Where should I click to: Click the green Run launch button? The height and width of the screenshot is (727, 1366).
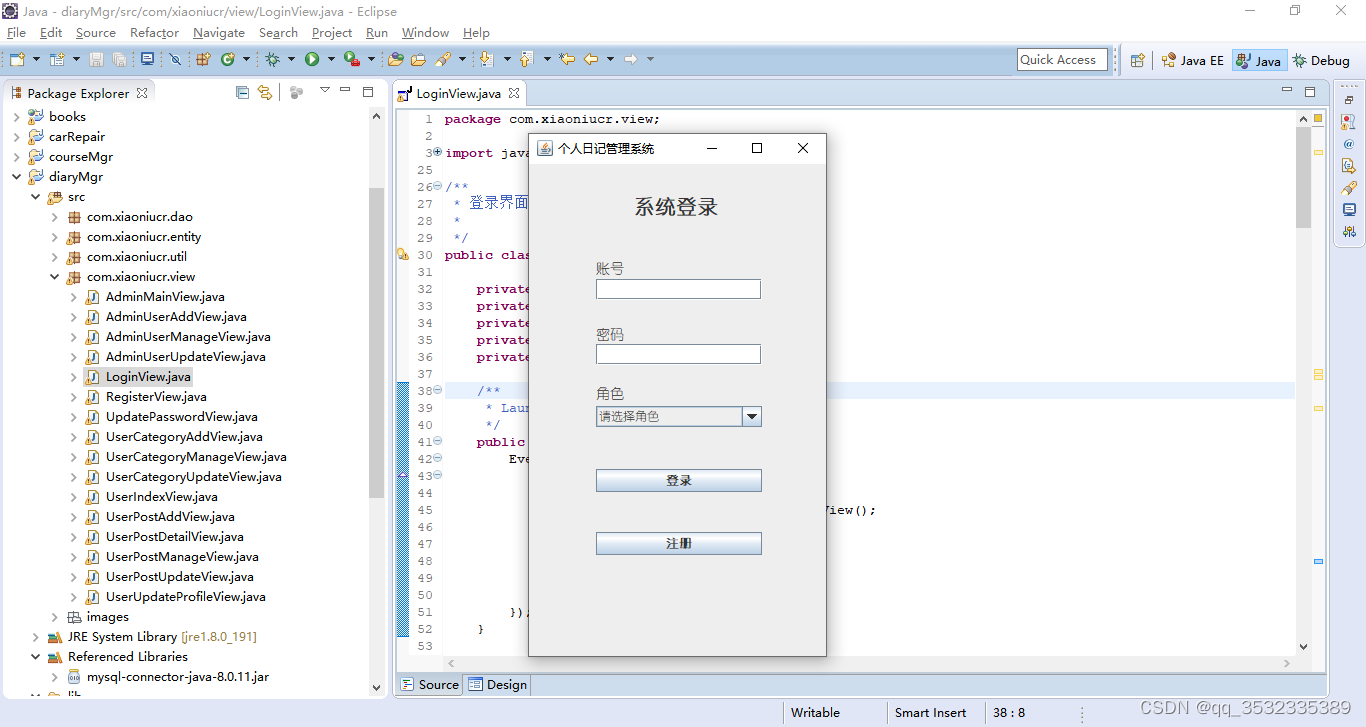[x=312, y=60]
